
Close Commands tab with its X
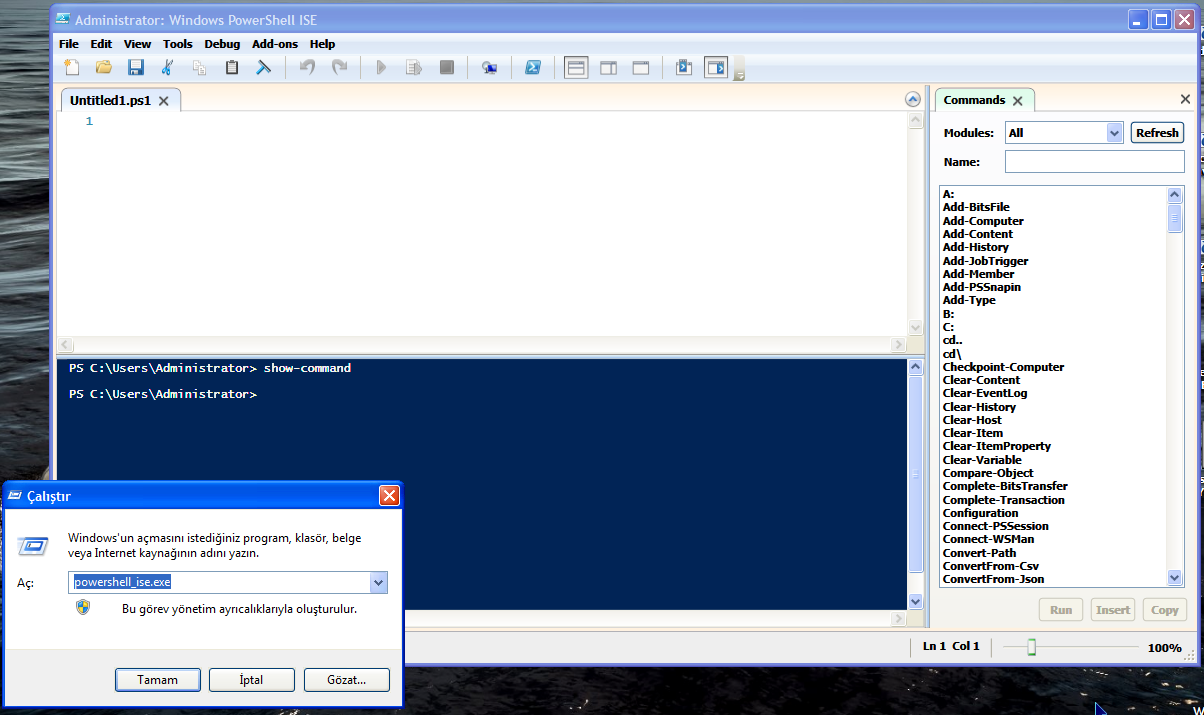coord(1018,100)
